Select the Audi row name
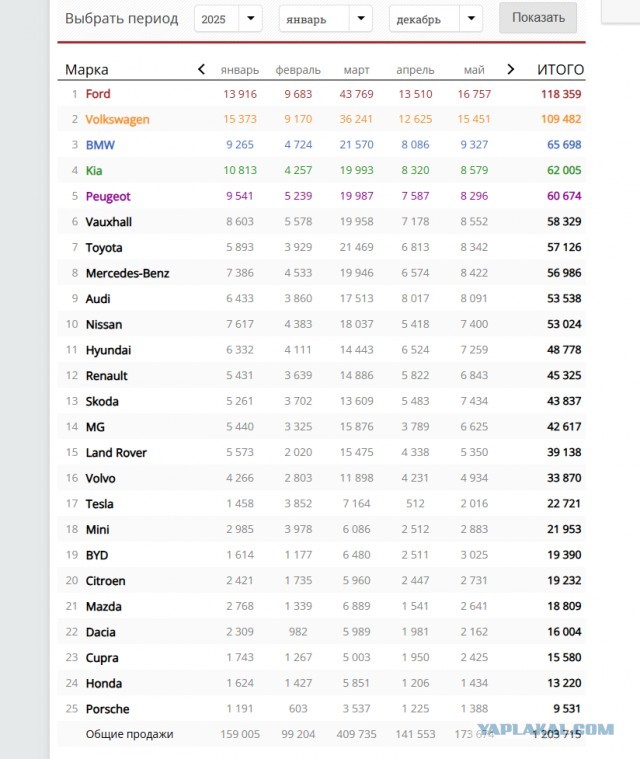Viewport: 640px width, 759px height. [98, 299]
